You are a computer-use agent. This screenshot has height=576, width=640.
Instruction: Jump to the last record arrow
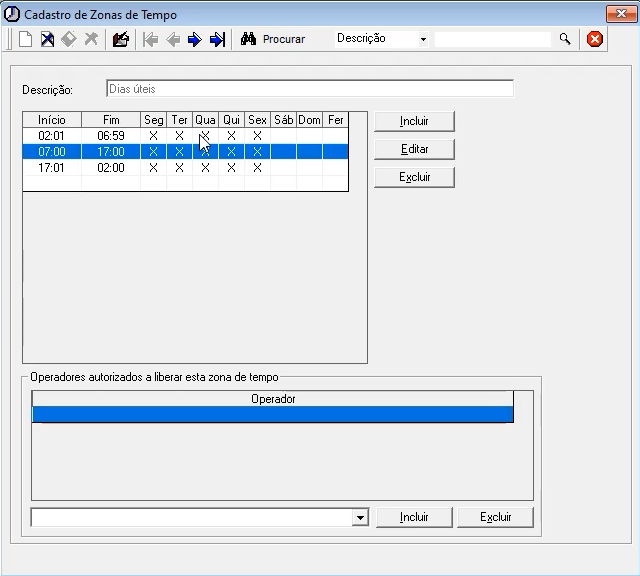[x=217, y=40]
